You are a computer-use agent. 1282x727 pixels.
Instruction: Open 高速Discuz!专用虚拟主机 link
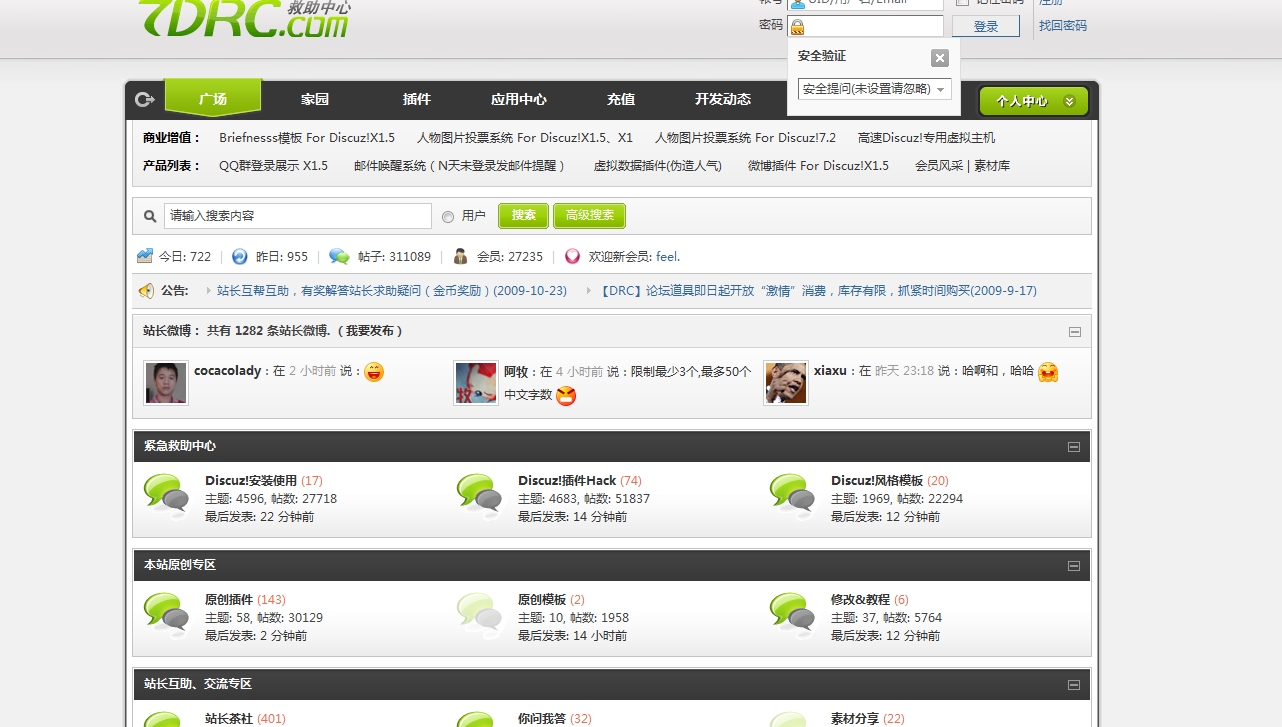tap(927, 138)
